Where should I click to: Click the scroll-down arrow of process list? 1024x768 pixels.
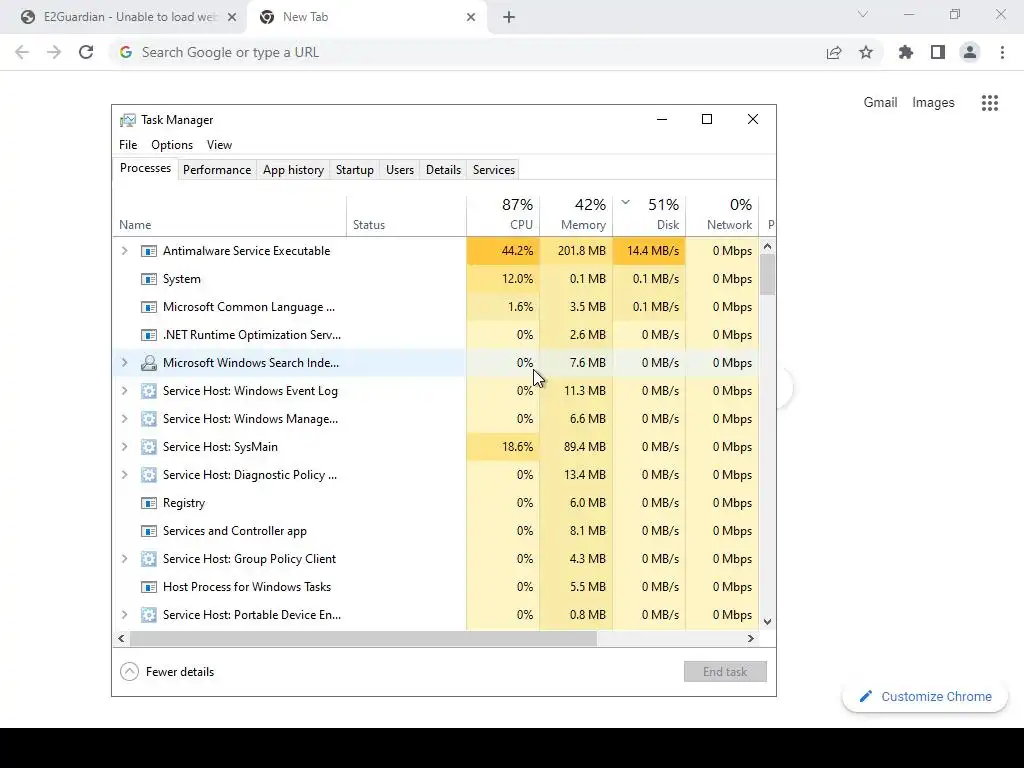[767, 622]
